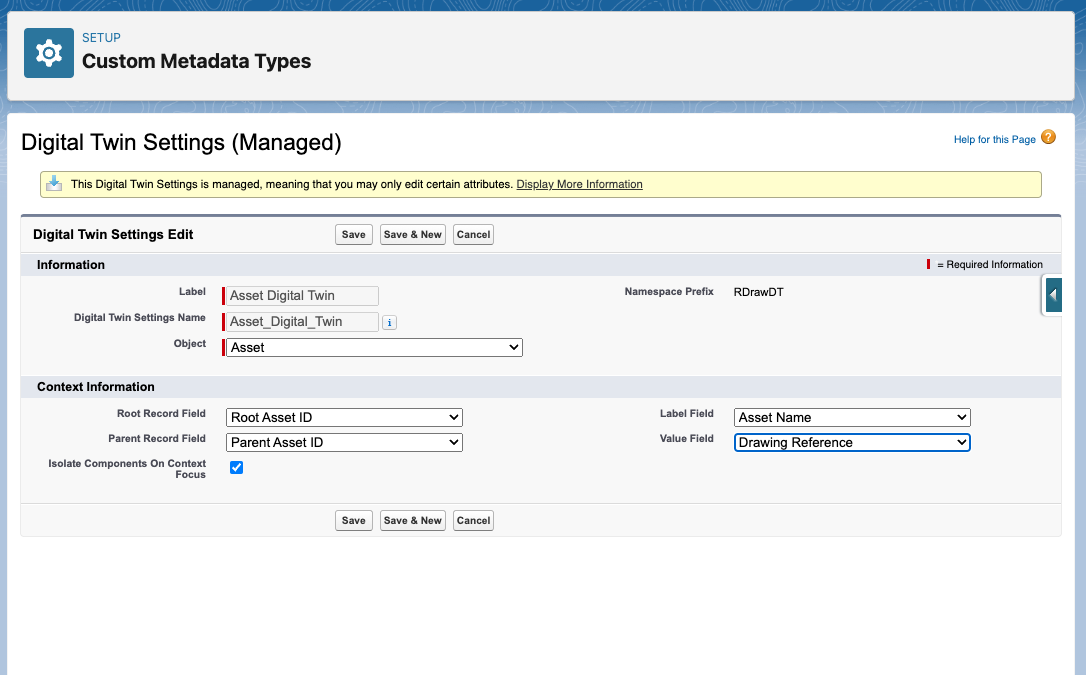Click the top Save button
The width and height of the screenshot is (1086, 675).
[x=354, y=234]
